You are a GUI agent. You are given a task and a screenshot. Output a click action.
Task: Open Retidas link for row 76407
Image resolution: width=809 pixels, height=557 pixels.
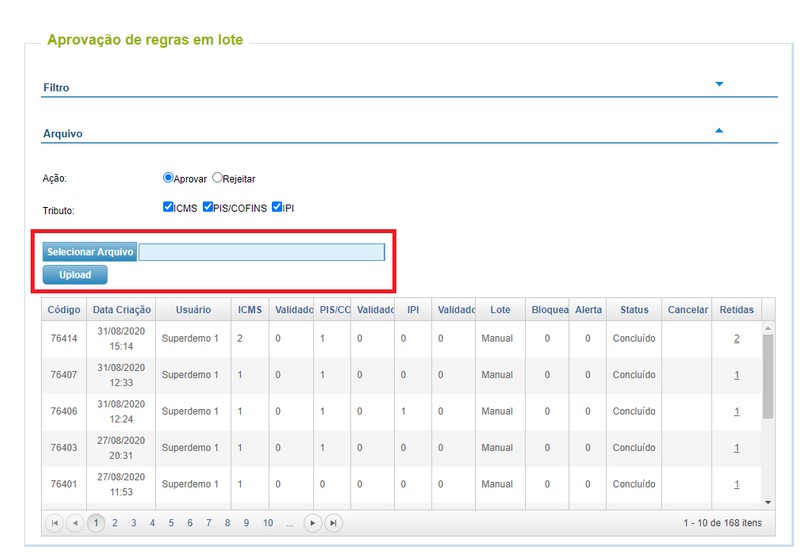click(737, 375)
